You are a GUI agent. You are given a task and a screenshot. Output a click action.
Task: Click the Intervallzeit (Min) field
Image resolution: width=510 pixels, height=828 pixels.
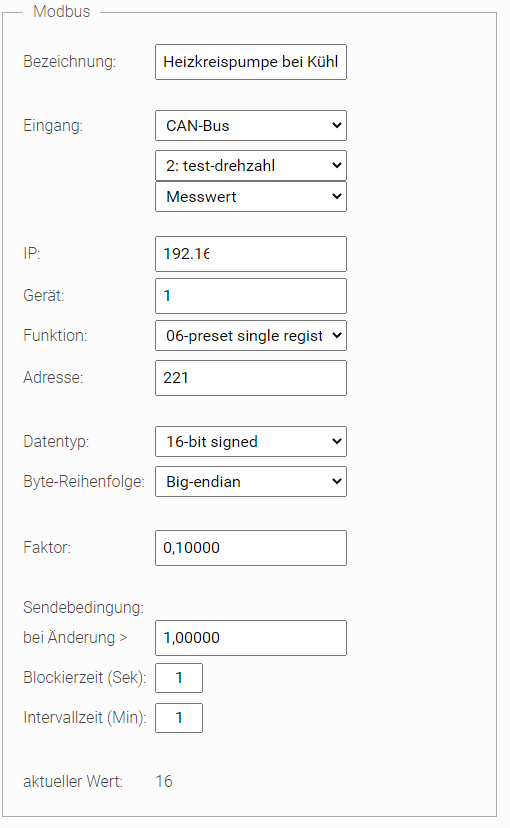click(179, 718)
